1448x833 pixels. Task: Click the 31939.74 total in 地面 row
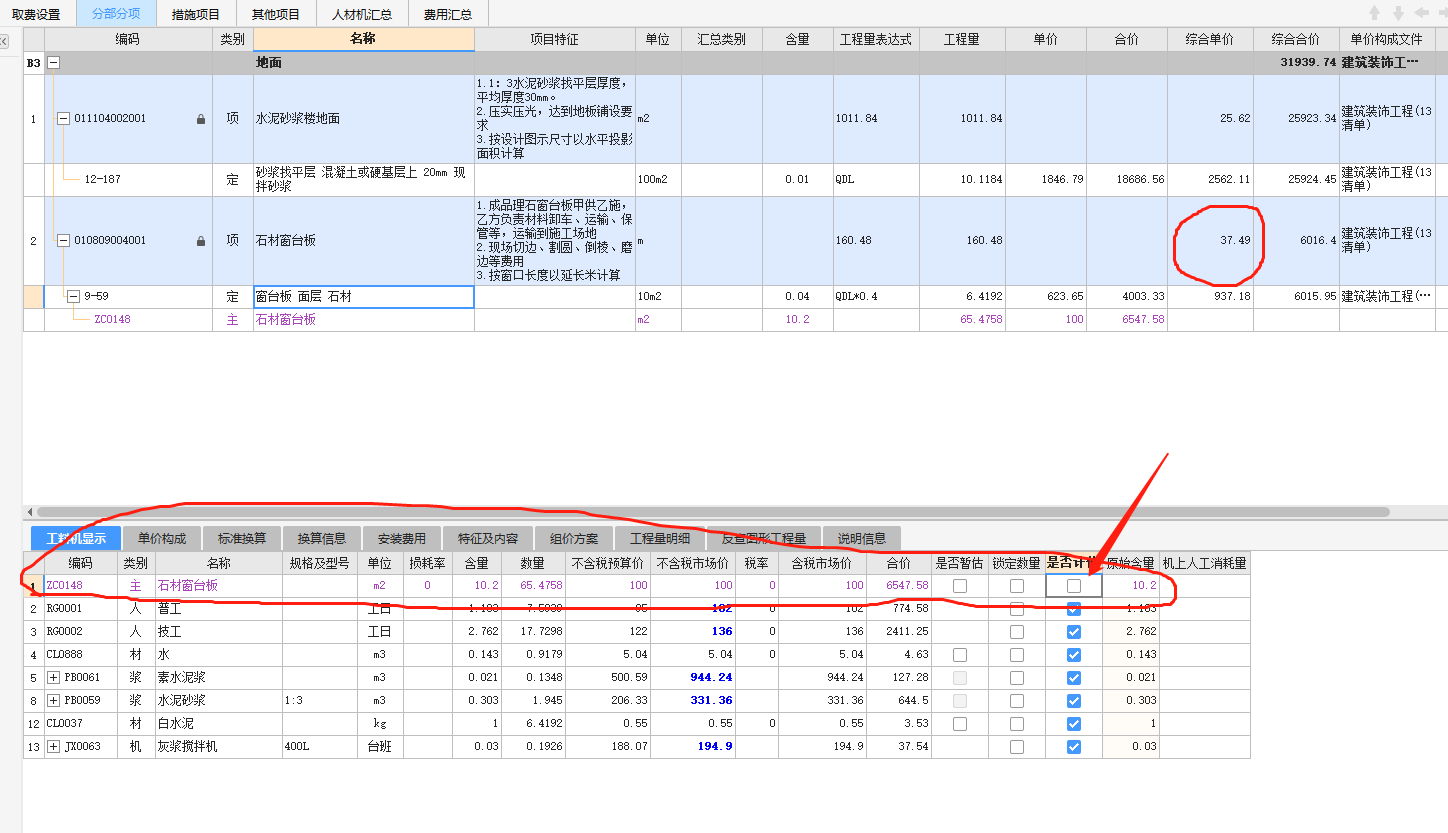pyautogui.click(x=1296, y=62)
